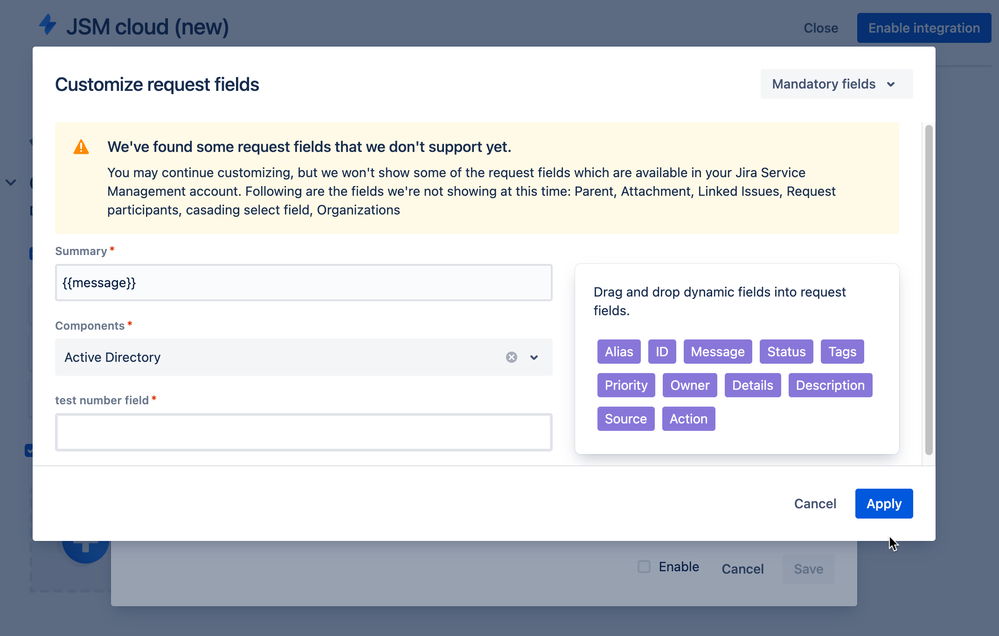Tick the Enable checkbox in the background panel
999x636 pixels.
644,567
